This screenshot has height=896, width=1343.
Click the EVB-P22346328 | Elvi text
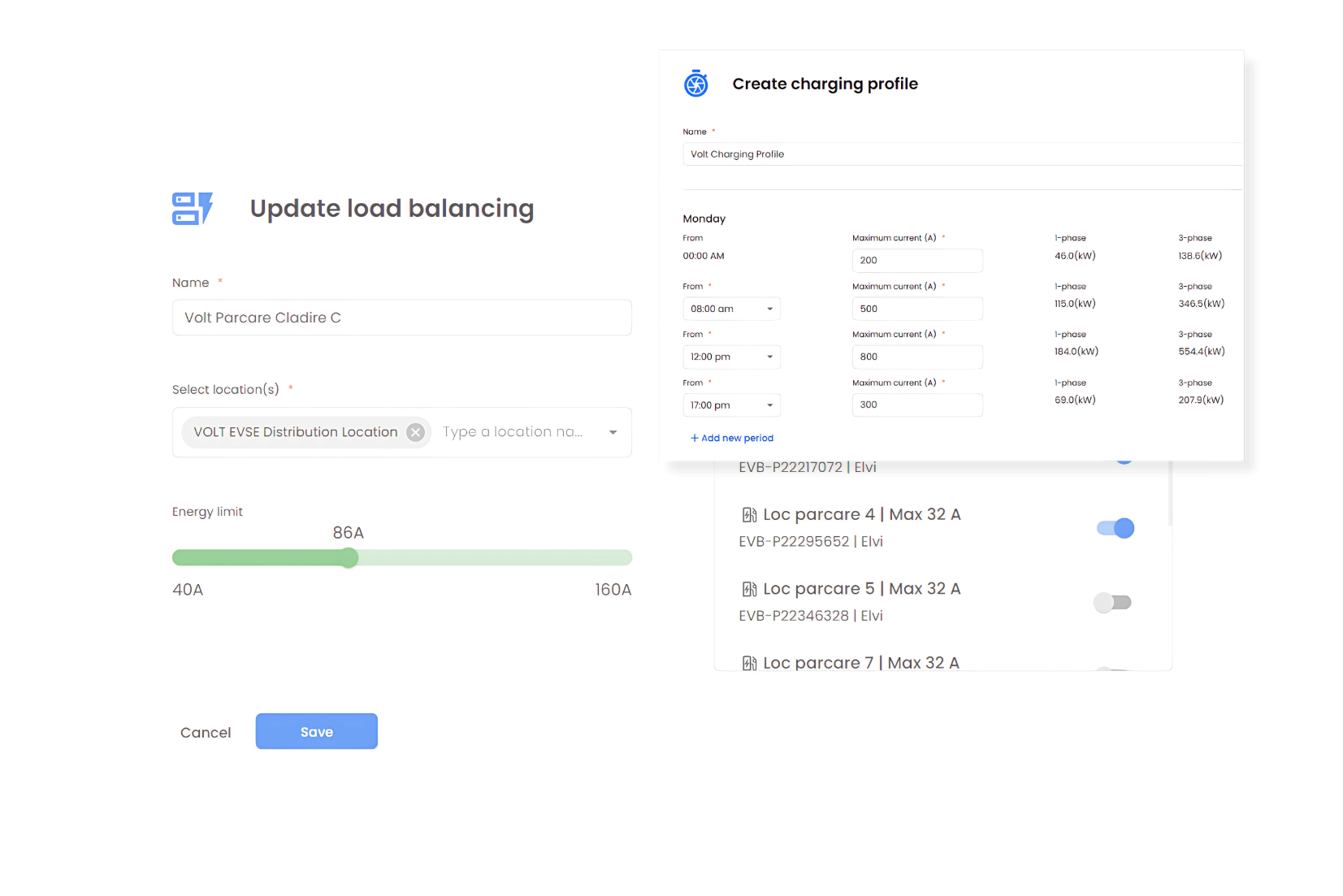click(811, 616)
